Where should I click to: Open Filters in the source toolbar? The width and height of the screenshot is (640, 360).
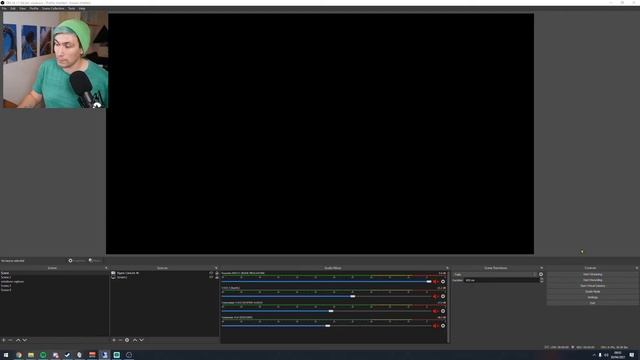95,260
